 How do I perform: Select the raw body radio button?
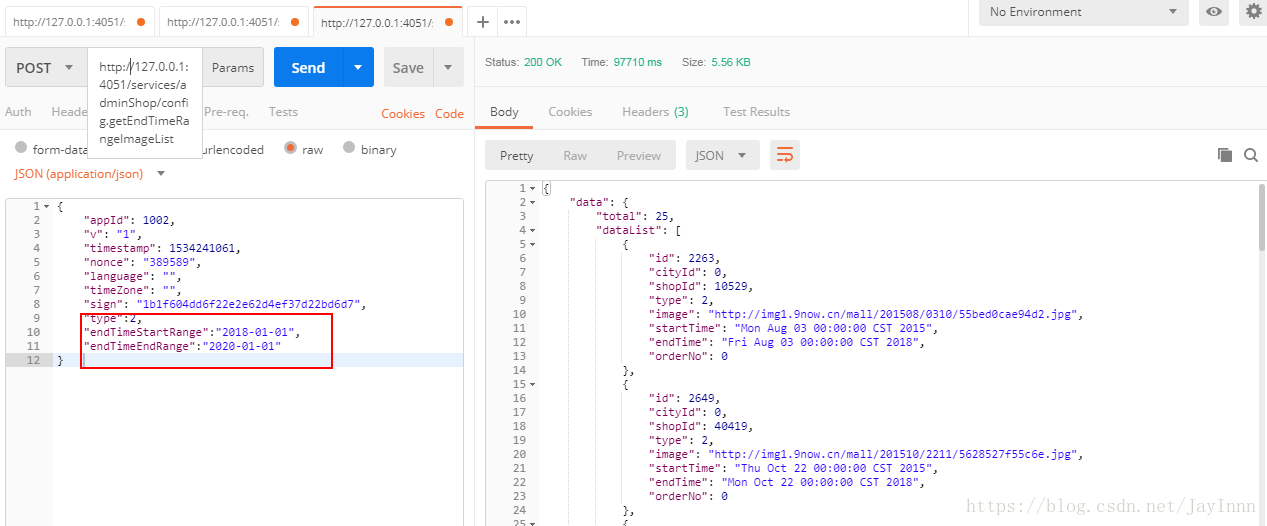291,148
